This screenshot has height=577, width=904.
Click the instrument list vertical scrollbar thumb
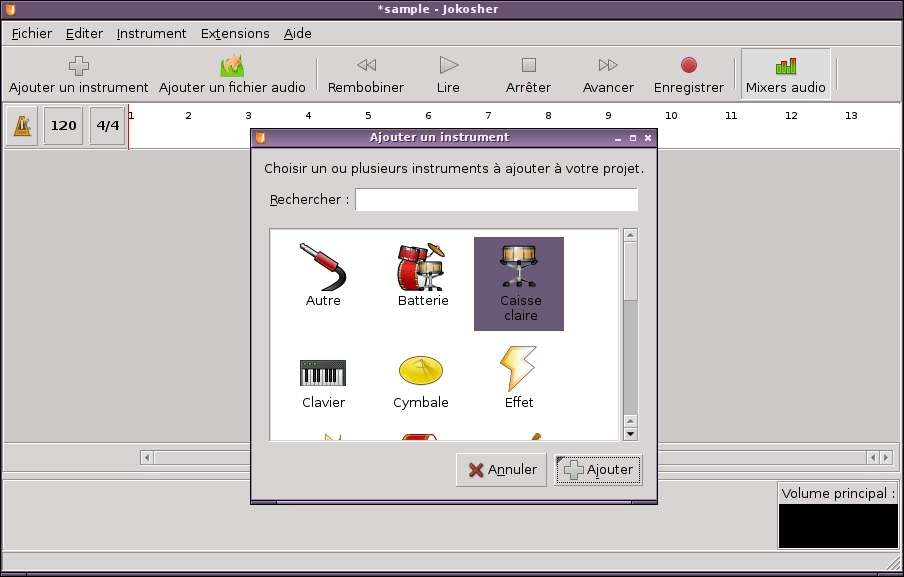point(630,271)
